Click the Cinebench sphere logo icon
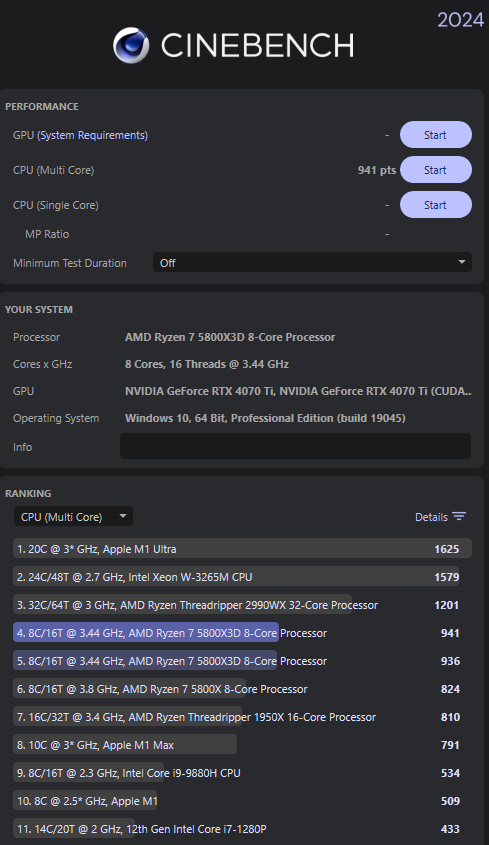Screen dimensions: 489x845 [x=131, y=45]
